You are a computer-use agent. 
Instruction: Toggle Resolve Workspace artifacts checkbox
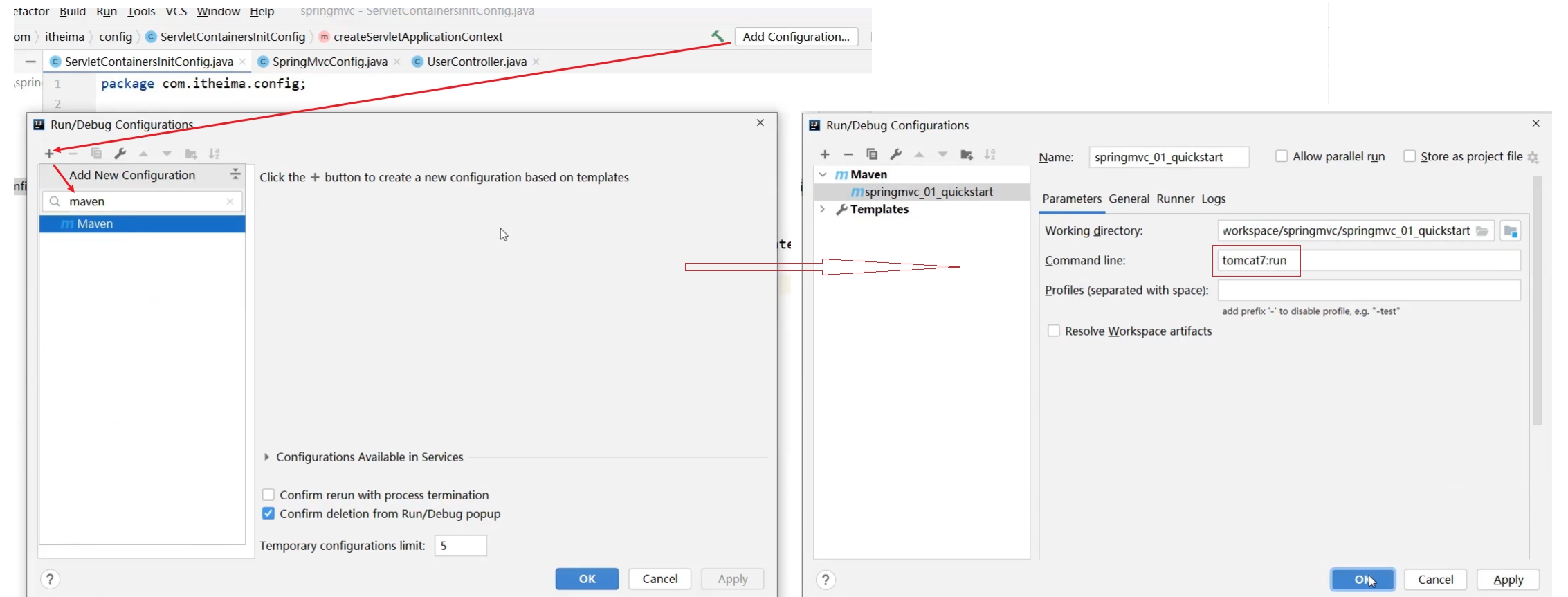1053,331
